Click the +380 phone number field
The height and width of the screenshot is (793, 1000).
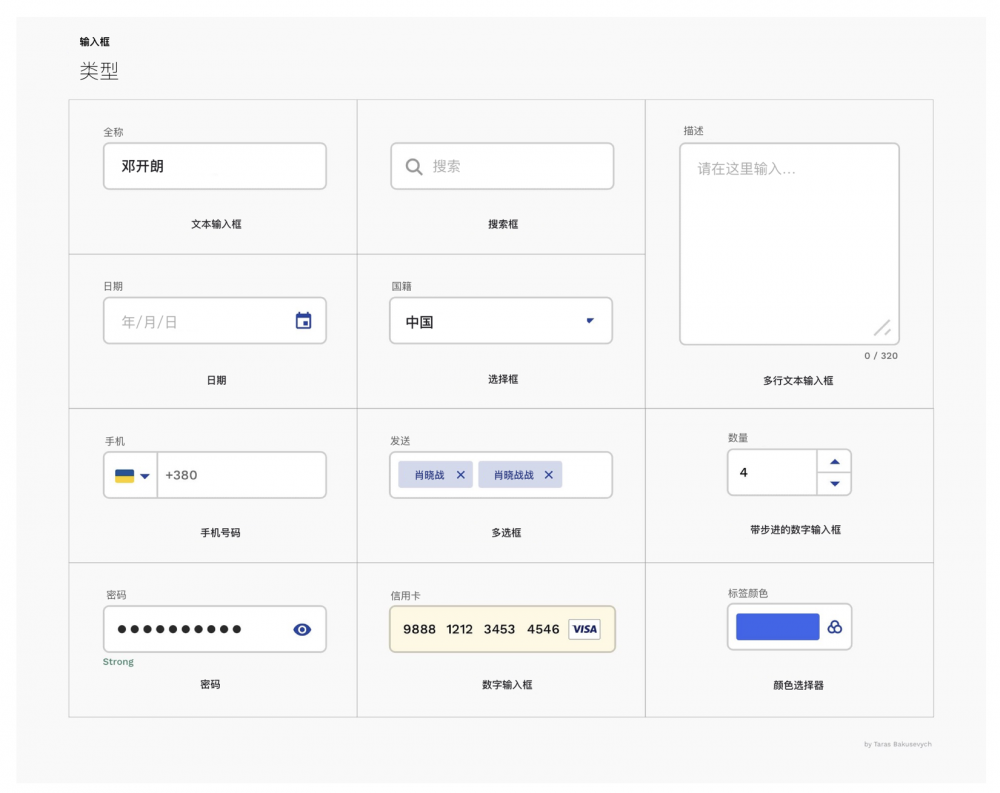tap(240, 475)
